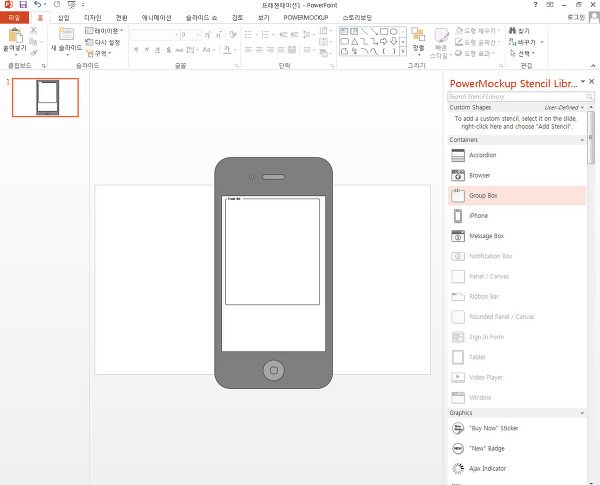Collapse the ribbon with the caret

(593, 65)
